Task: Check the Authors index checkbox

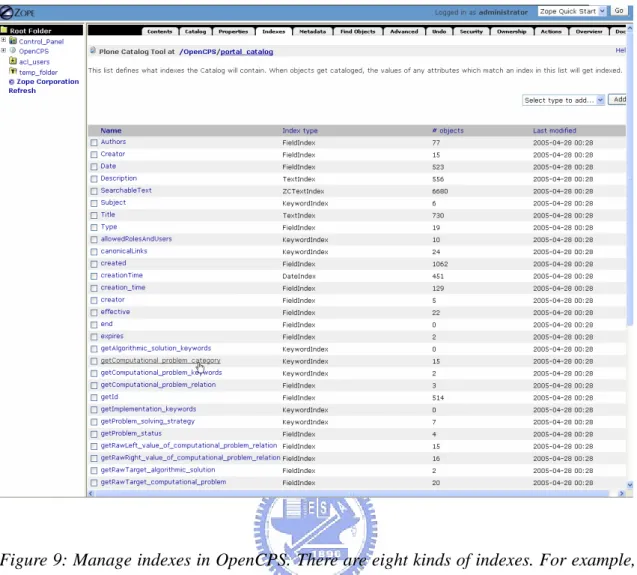Action: tap(94, 142)
